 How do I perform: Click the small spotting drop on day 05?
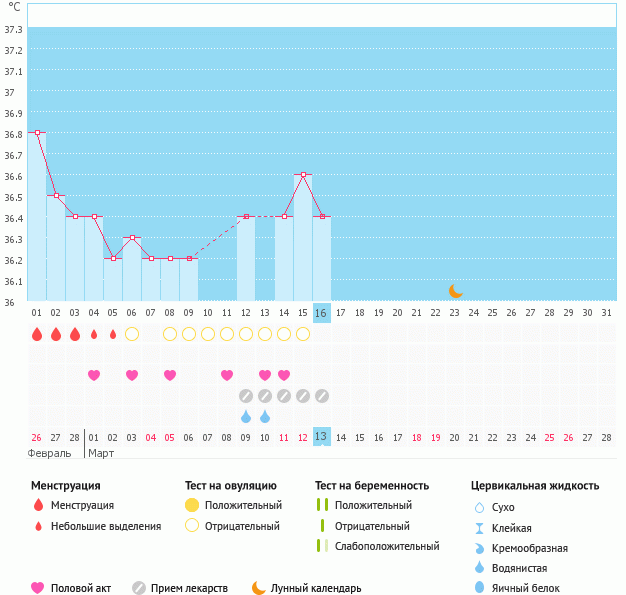point(113,334)
